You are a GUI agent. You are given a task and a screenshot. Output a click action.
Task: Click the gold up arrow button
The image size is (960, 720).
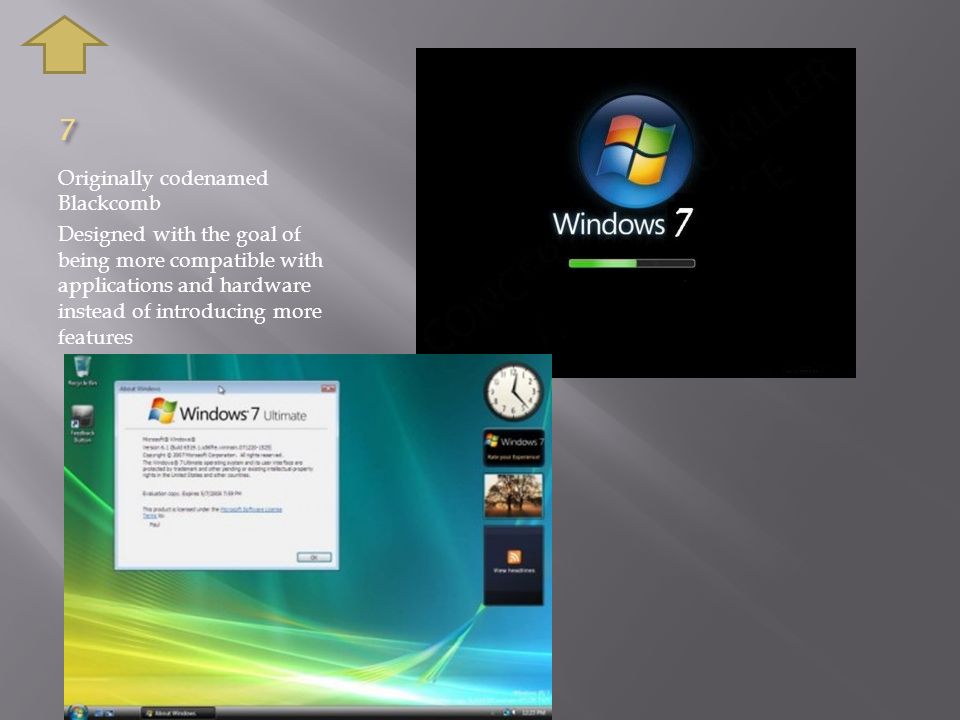tap(64, 45)
